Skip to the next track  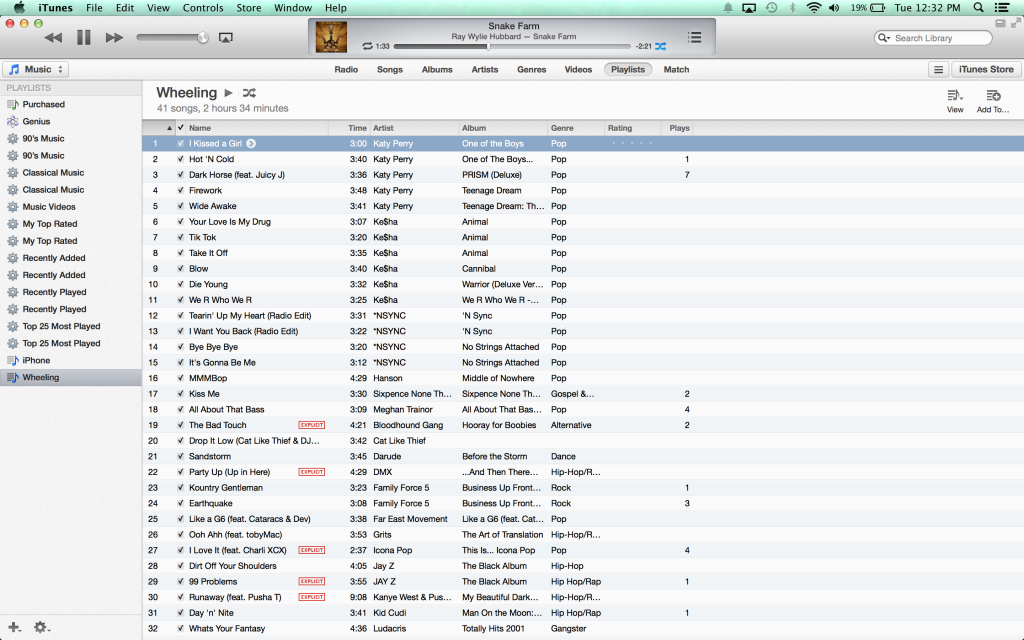[x=114, y=38]
